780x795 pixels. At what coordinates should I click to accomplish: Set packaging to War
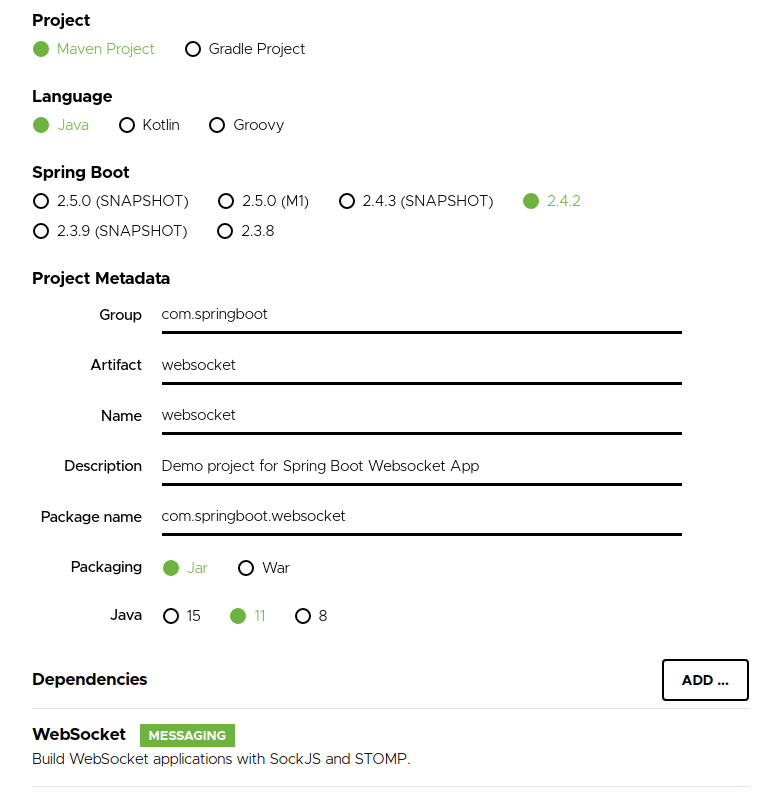pyautogui.click(x=264, y=568)
